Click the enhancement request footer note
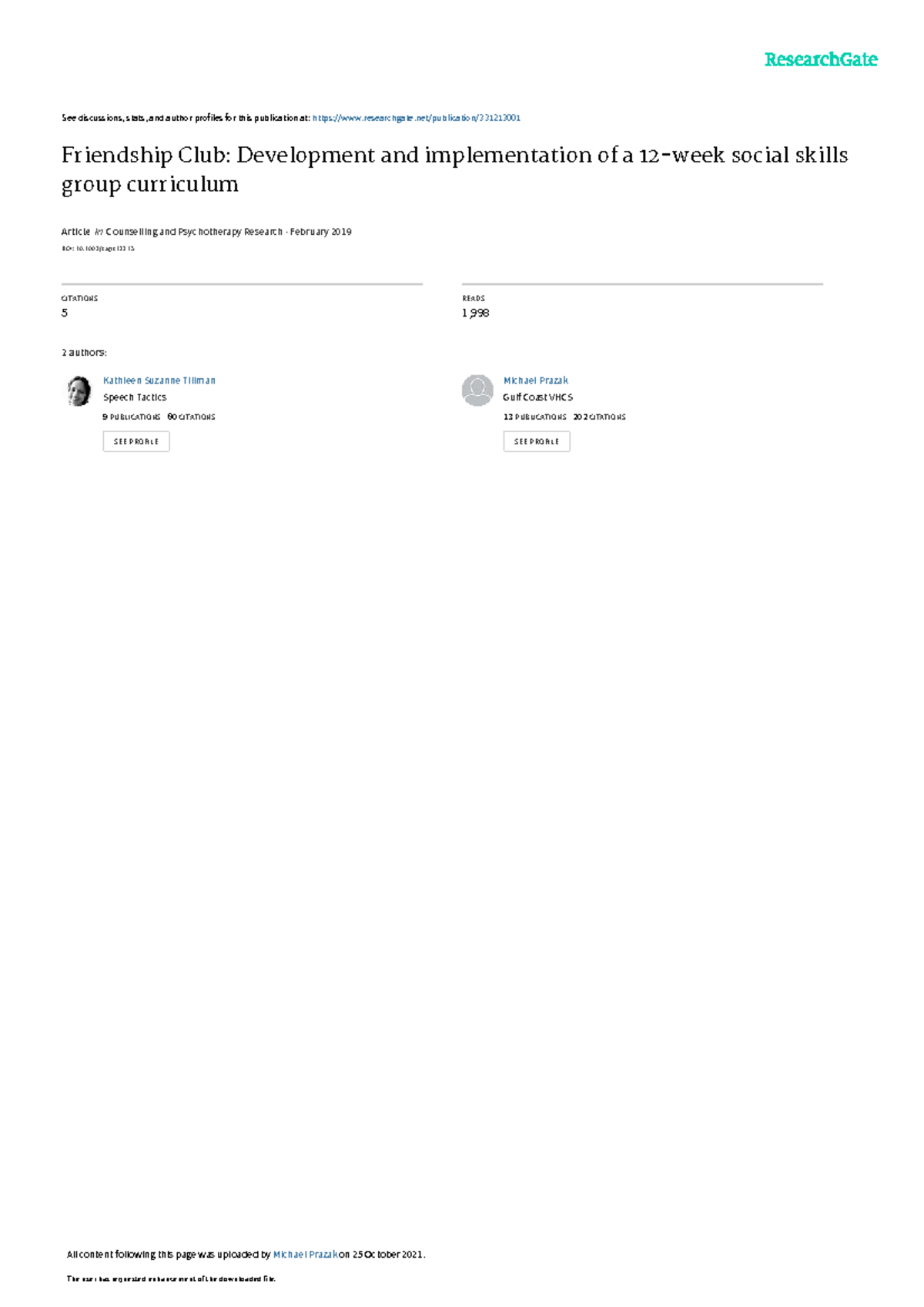The height and width of the screenshot is (1307, 924). coord(171,1279)
